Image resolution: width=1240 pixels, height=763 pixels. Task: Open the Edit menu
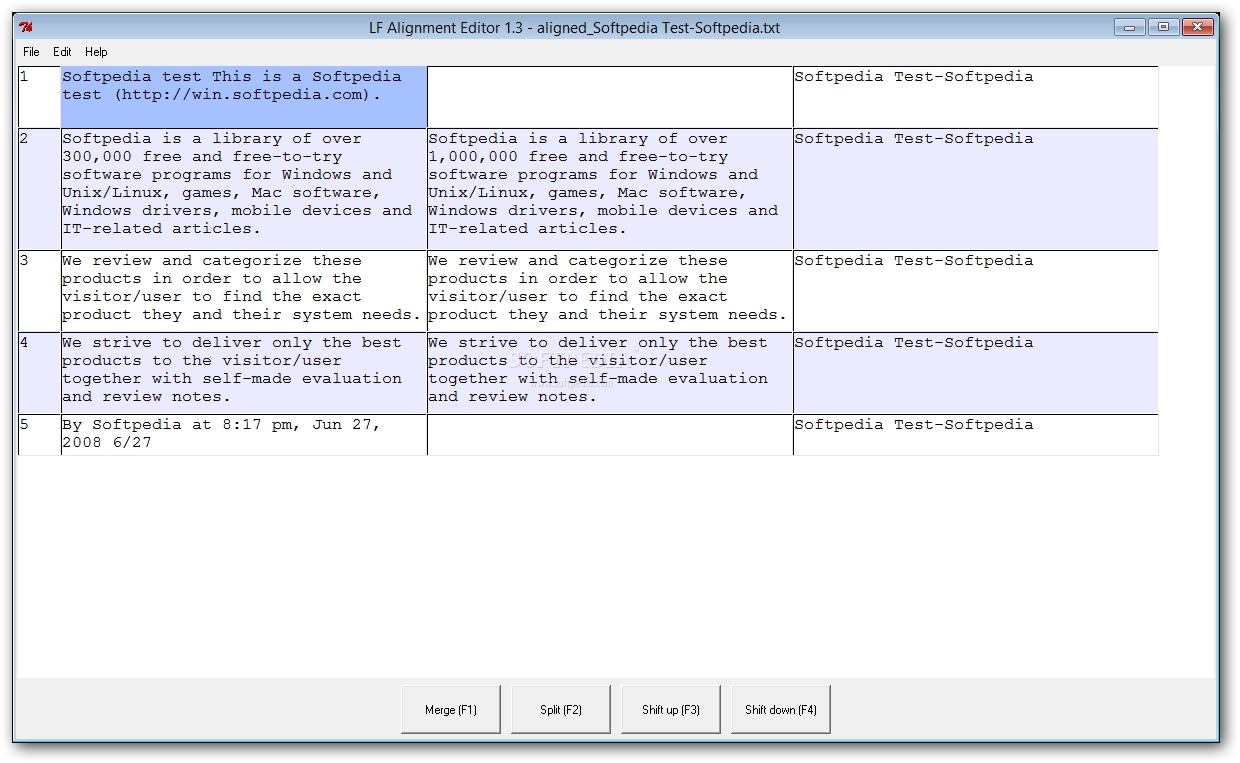pyautogui.click(x=62, y=52)
